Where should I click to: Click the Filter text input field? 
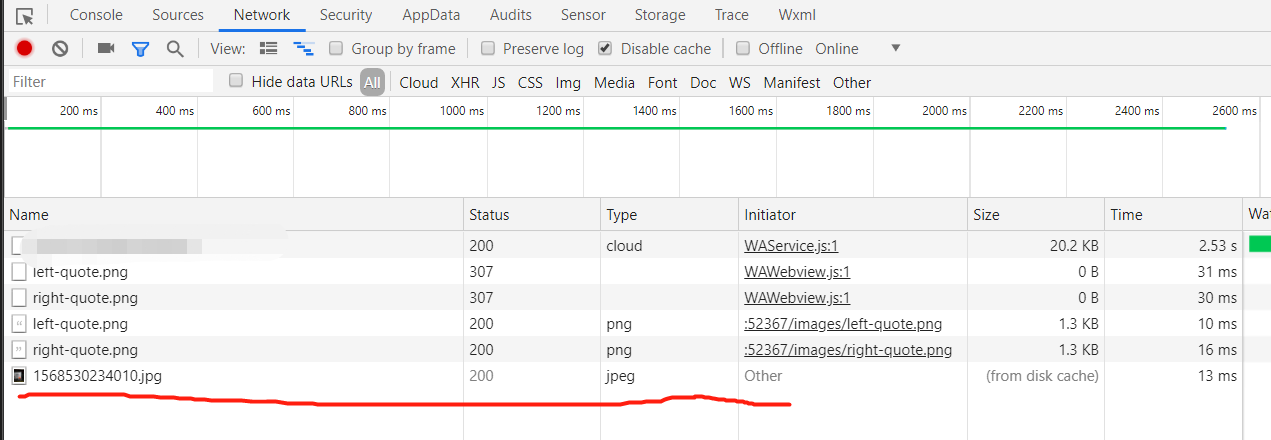pyautogui.click(x=110, y=81)
